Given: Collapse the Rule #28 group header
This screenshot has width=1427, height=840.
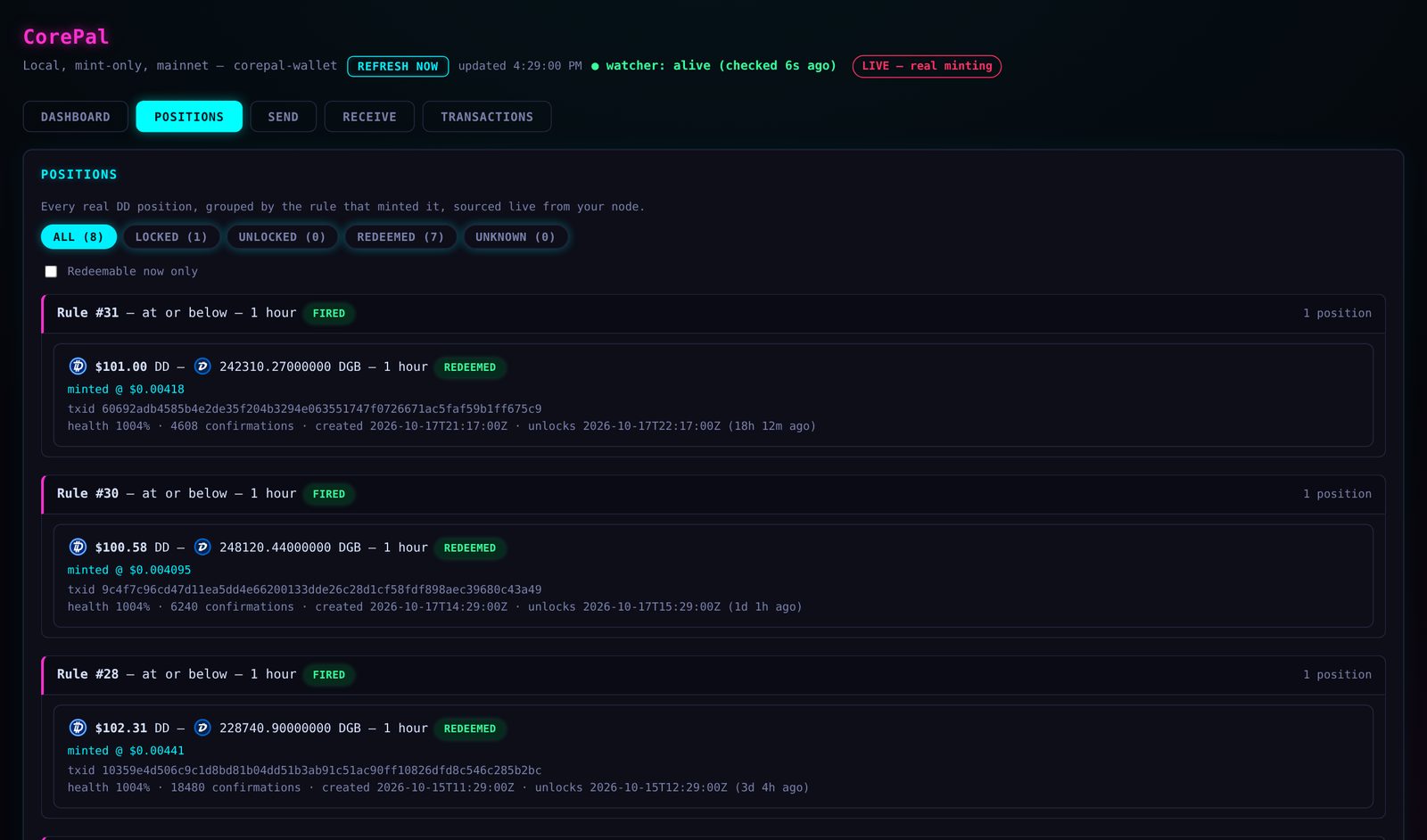Looking at the screenshot, I should coord(713,675).
